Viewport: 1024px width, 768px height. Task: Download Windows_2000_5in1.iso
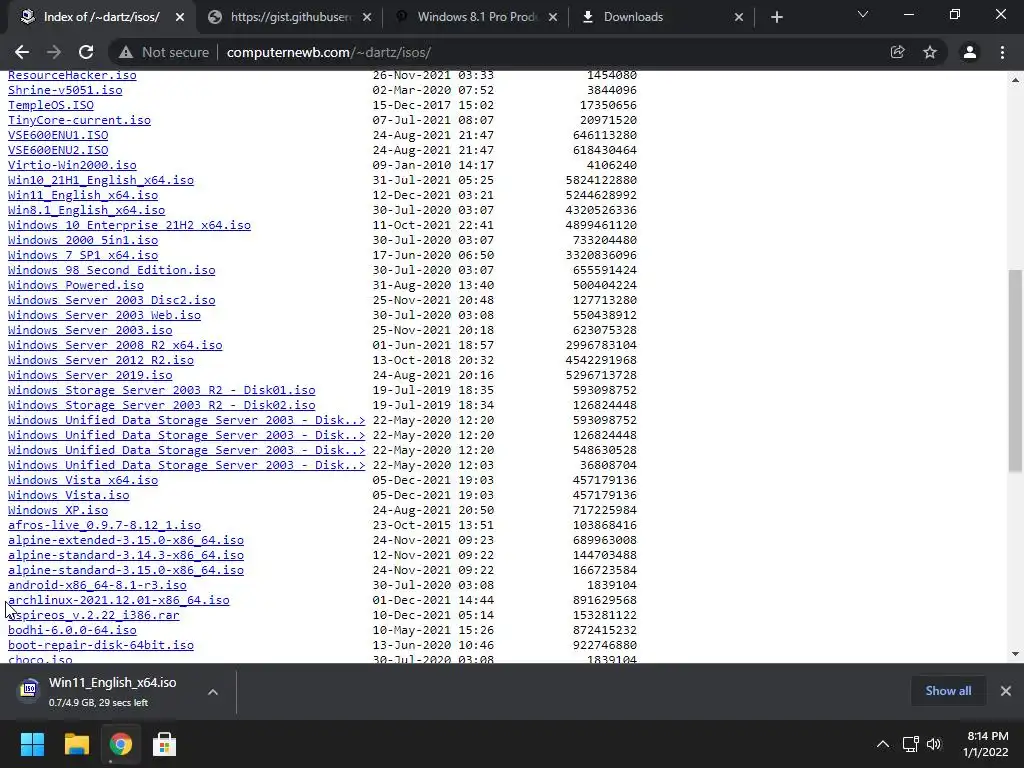pyautogui.click(x=83, y=240)
